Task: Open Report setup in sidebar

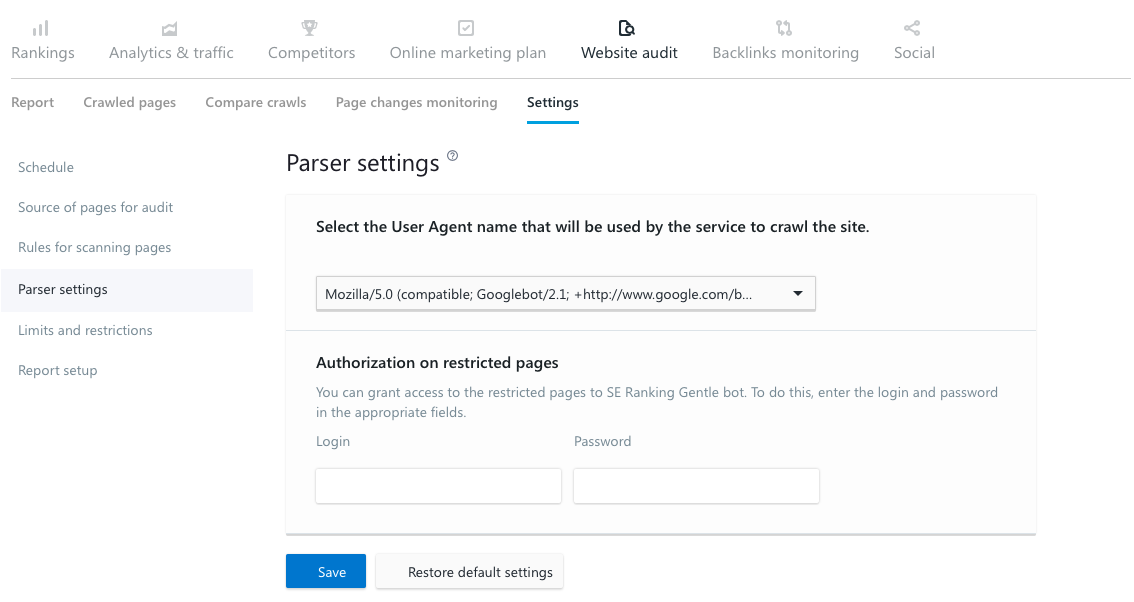Action: pos(58,370)
